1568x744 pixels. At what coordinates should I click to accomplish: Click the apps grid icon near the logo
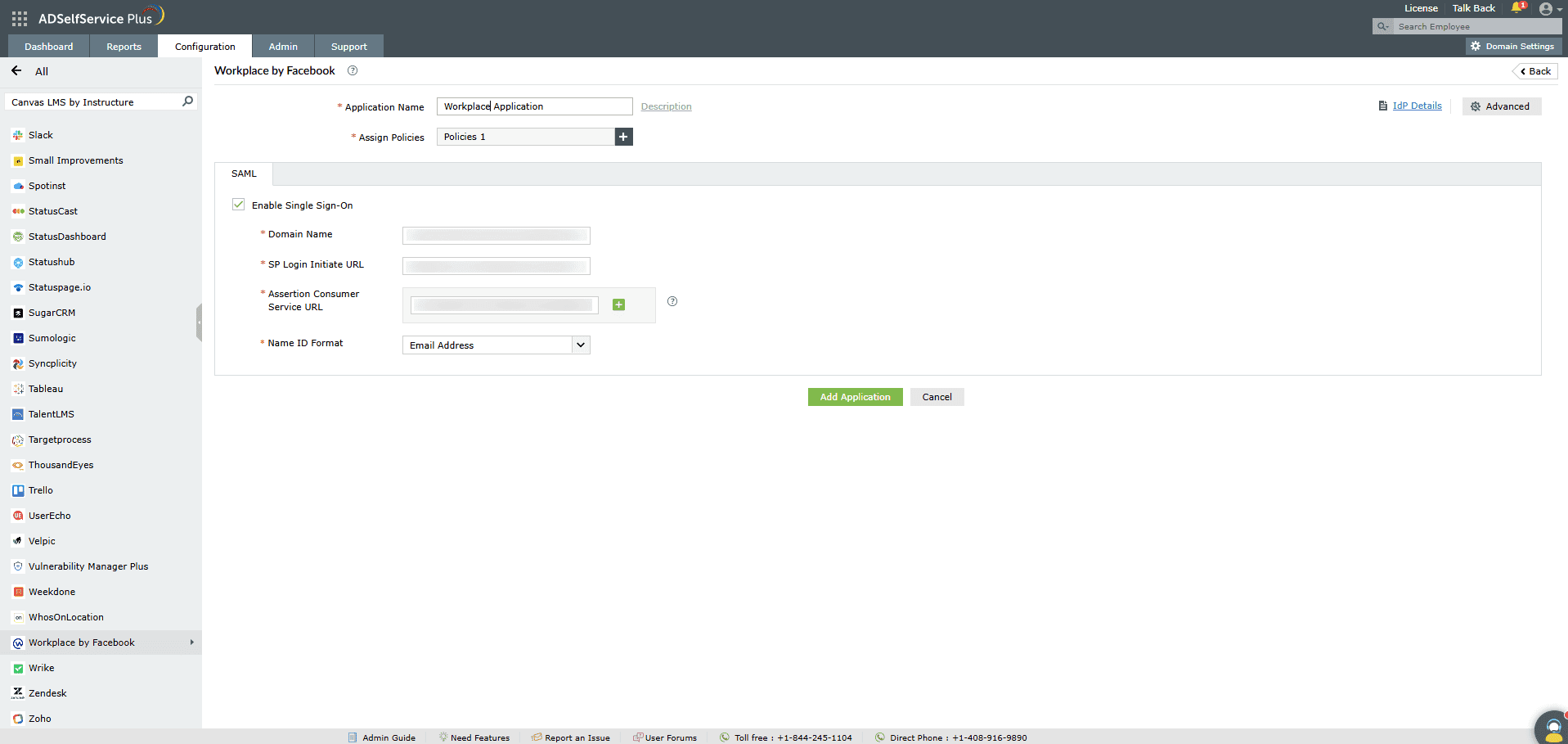[18, 17]
